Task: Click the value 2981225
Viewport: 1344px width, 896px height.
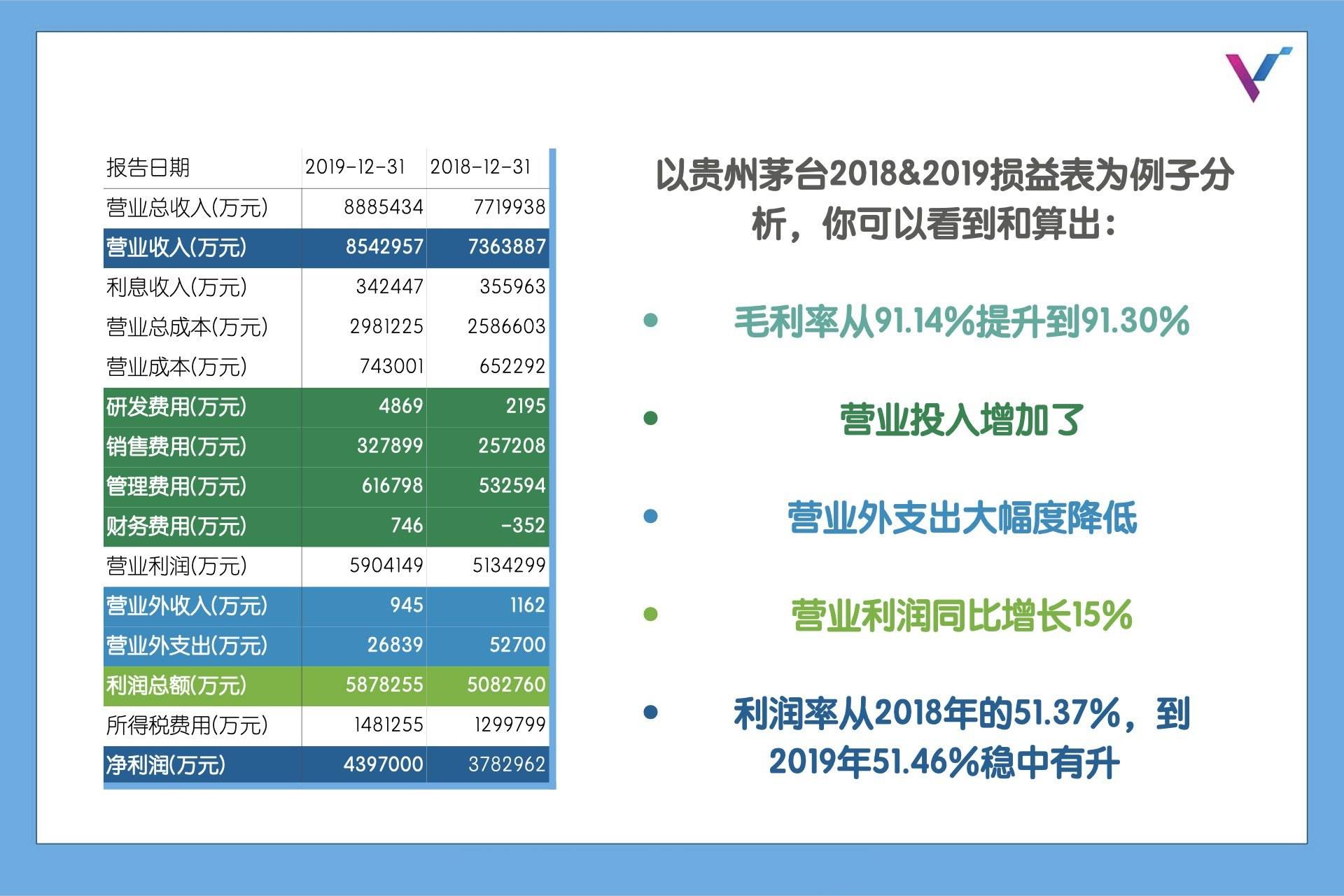Action: [x=386, y=327]
